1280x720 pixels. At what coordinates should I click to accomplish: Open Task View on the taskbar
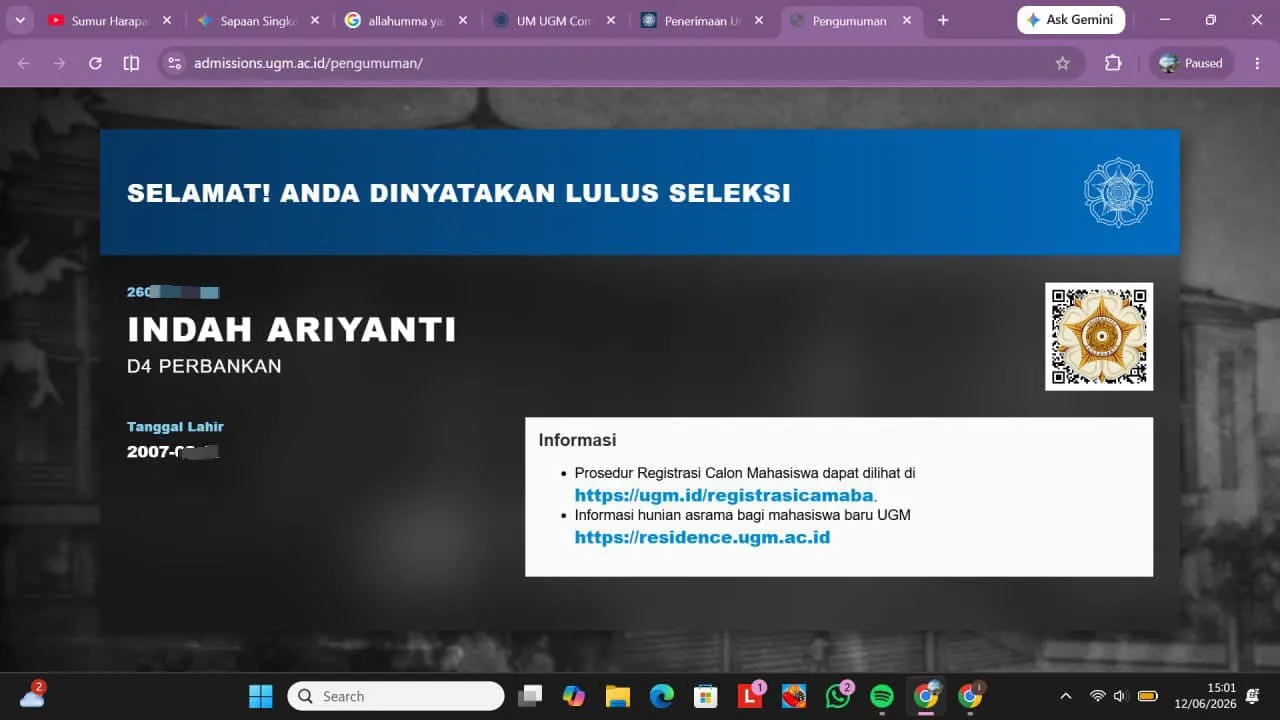(x=531, y=696)
